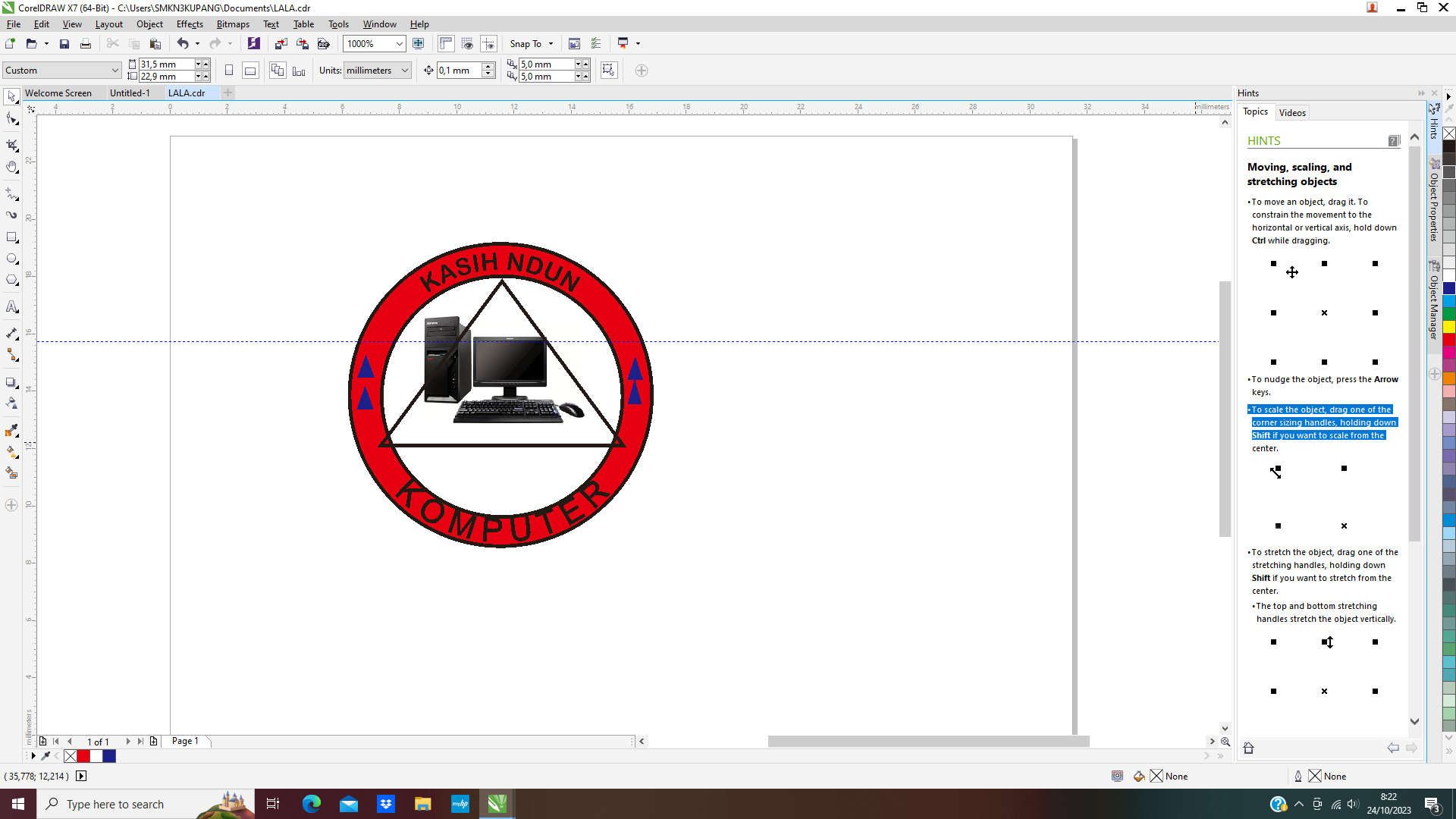Click the Save icon
1456x819 pixels.
coord(64,44)
